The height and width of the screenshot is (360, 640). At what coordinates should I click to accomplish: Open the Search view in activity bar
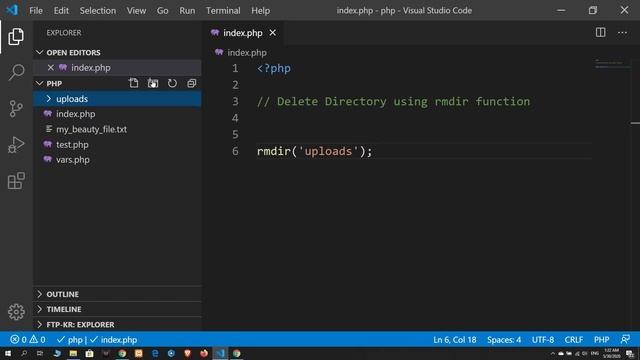[x=16, y=72]
